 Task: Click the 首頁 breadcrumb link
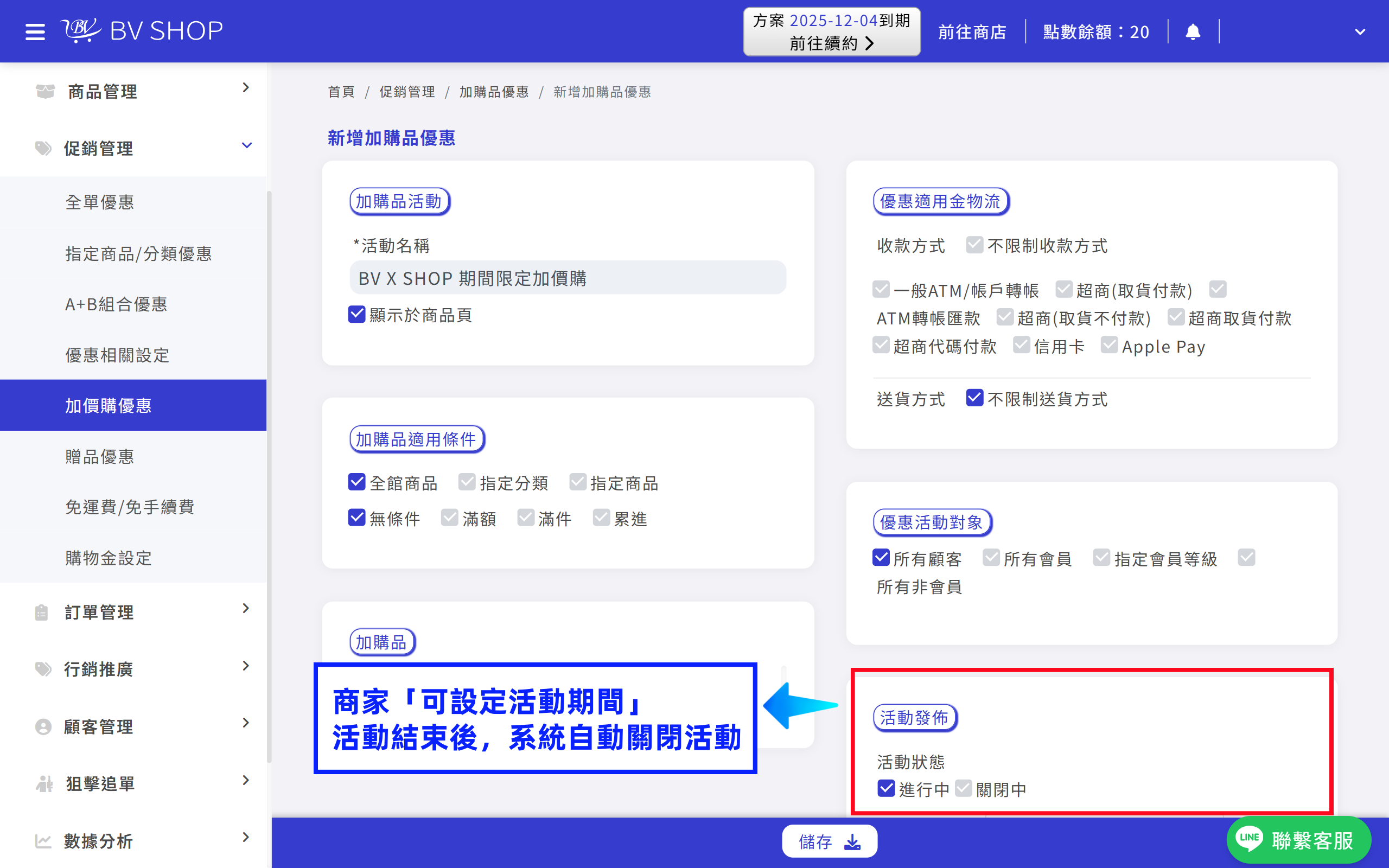click(341, 92)
